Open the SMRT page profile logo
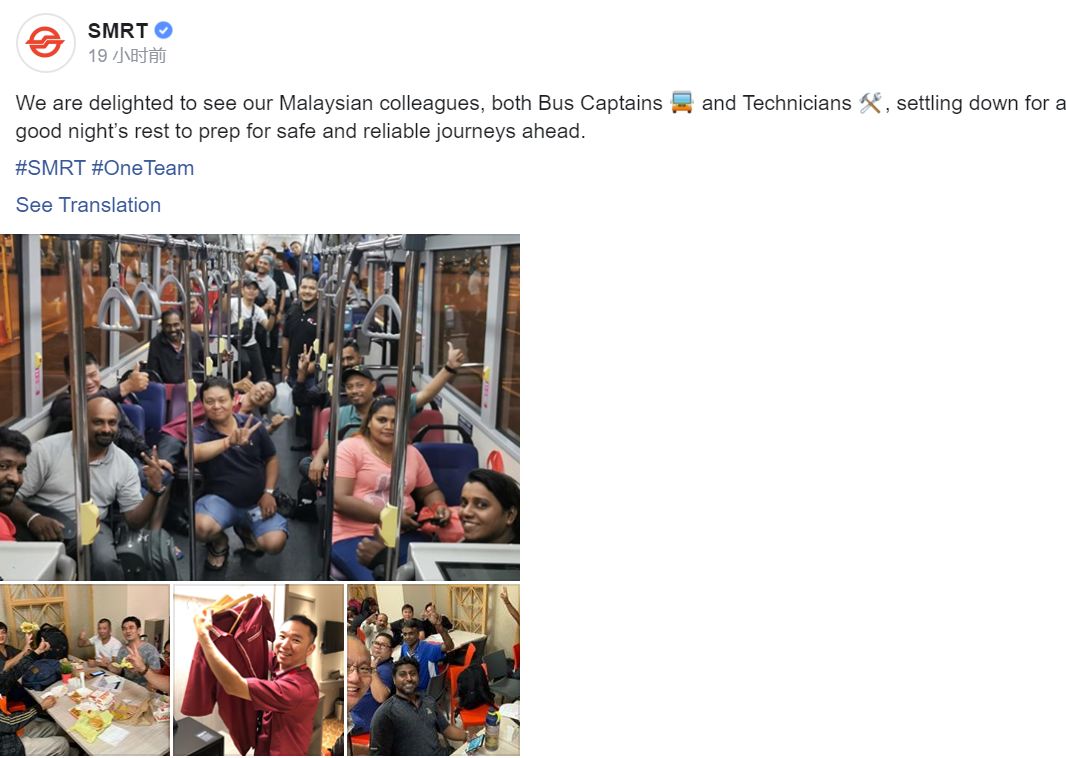Screen dimensions: 1066x758 [46, 43]
